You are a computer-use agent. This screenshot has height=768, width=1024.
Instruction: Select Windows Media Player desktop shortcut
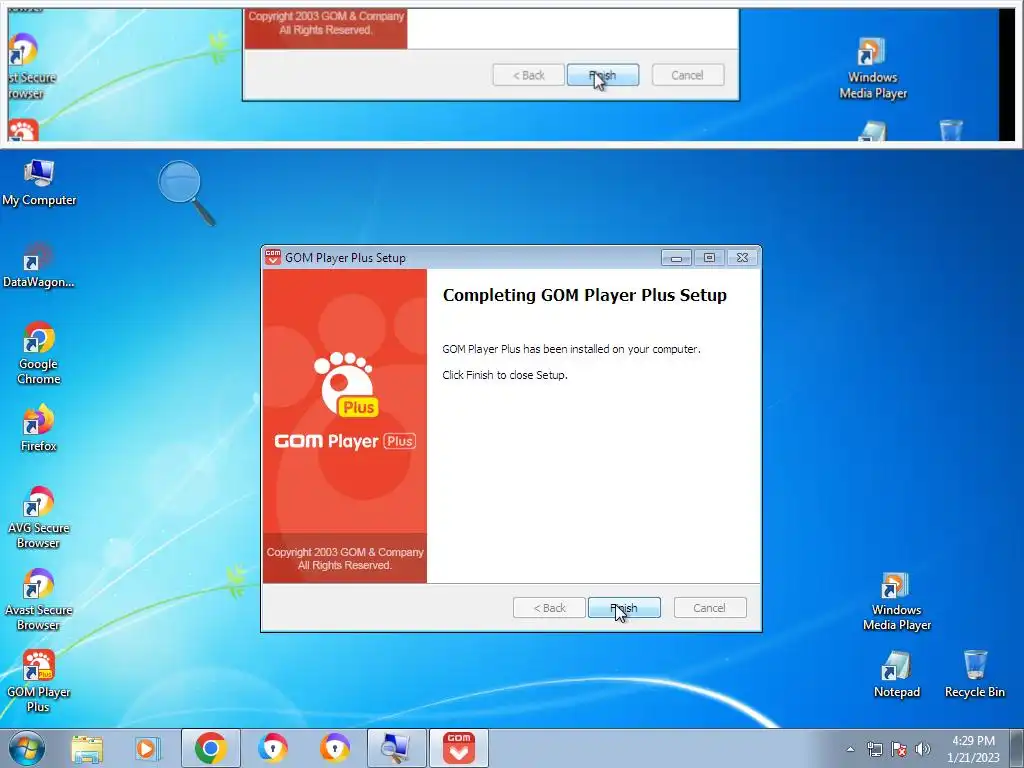[x=896, y=601]
